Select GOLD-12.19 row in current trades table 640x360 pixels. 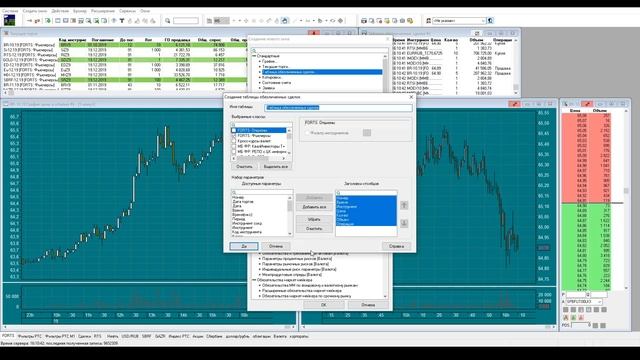tap(124, 60)
